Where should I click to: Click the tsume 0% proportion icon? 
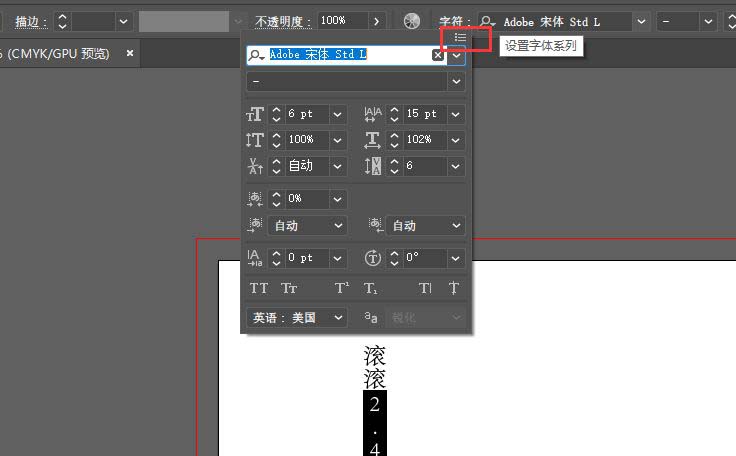(255, 199)
